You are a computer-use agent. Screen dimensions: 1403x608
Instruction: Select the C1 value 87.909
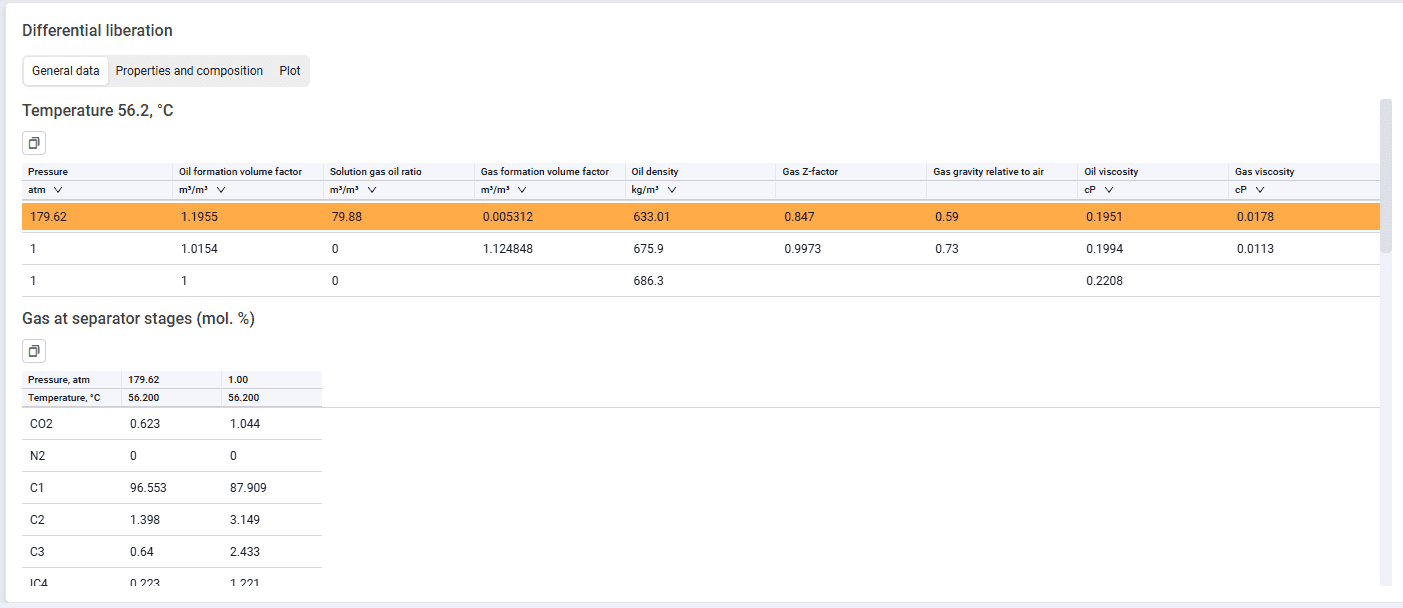tap(248, 488)
